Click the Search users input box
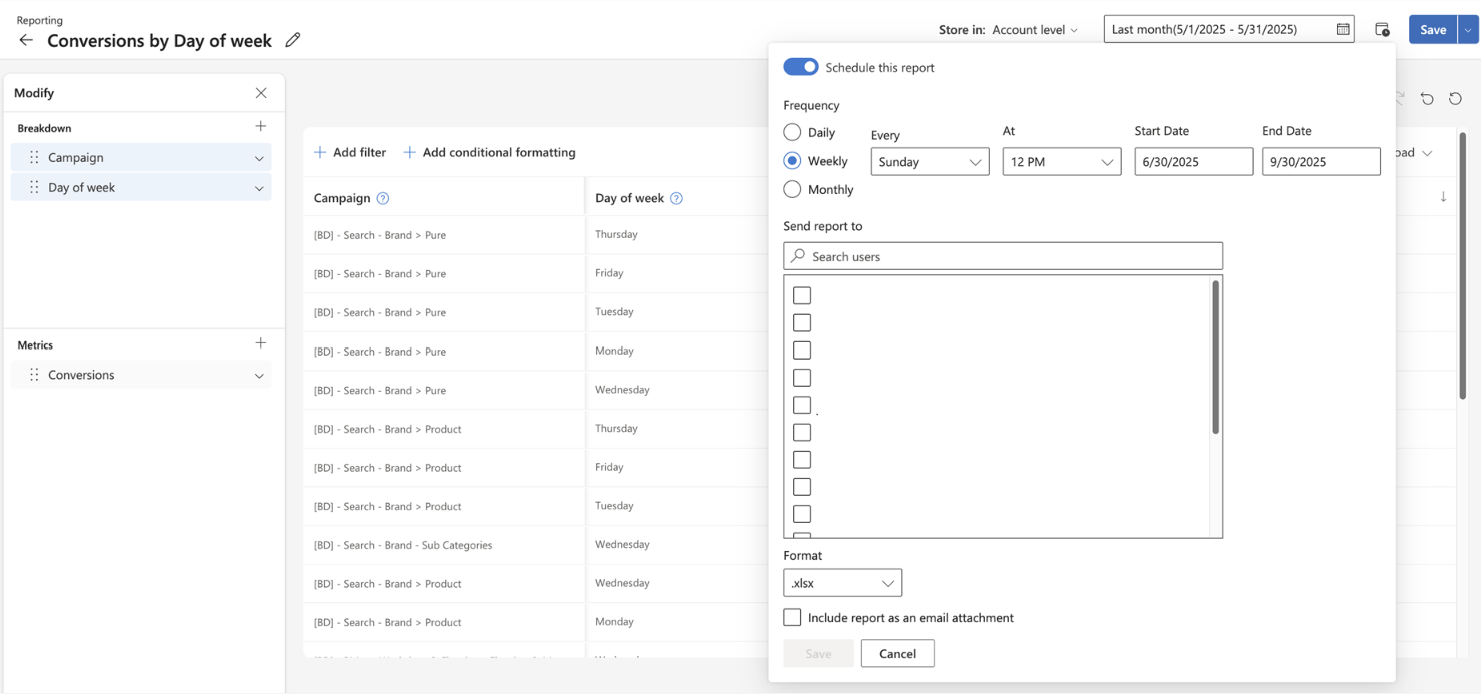 tap(1003, 256)
